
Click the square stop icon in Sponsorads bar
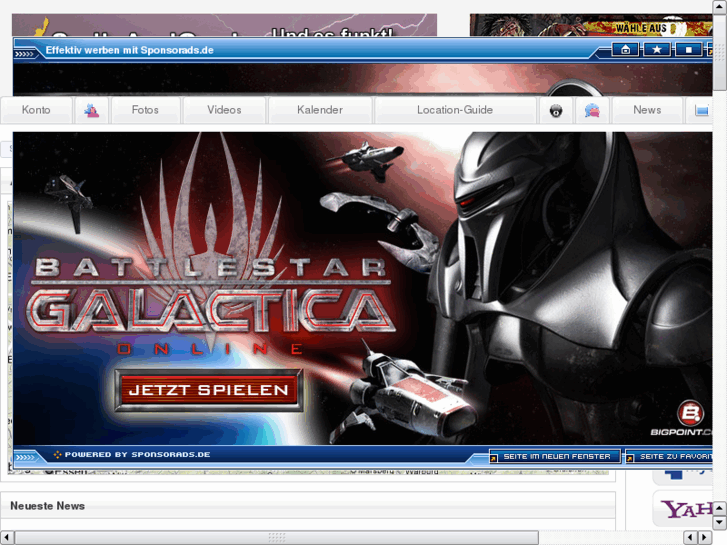(x=689, y=49)
